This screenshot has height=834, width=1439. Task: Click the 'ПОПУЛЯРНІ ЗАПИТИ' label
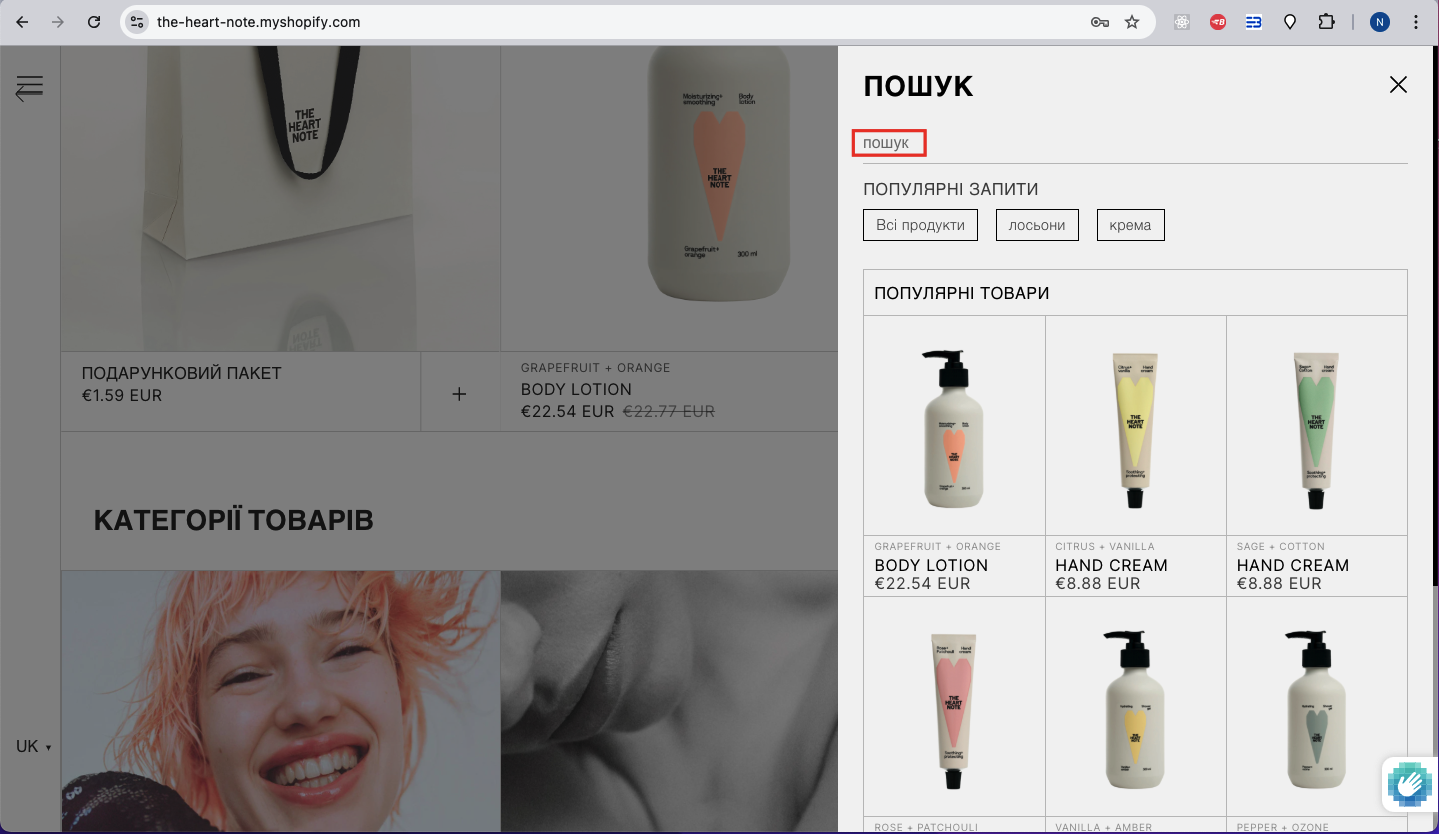tap(950, 189)
